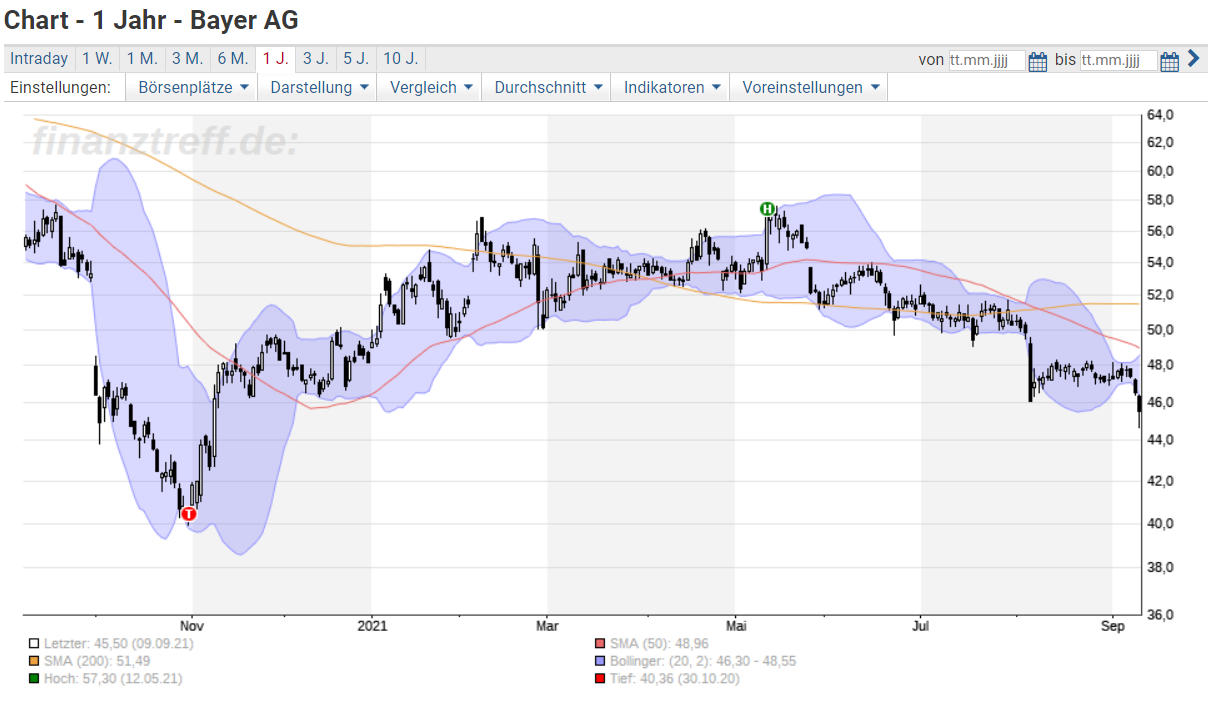1208x709 pixels.
Task: Switch chart to the 3 J. tab
Action: [x=315, y=59]
